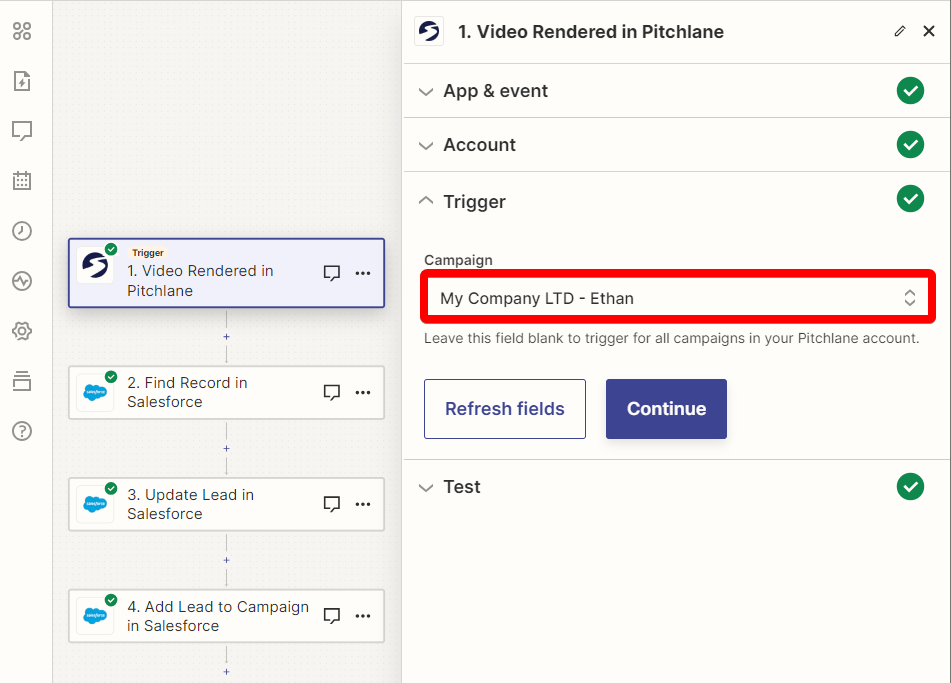
Task: Rename step with the pencil edit icon
Action: pyautogui.click(x=900, y=31)
